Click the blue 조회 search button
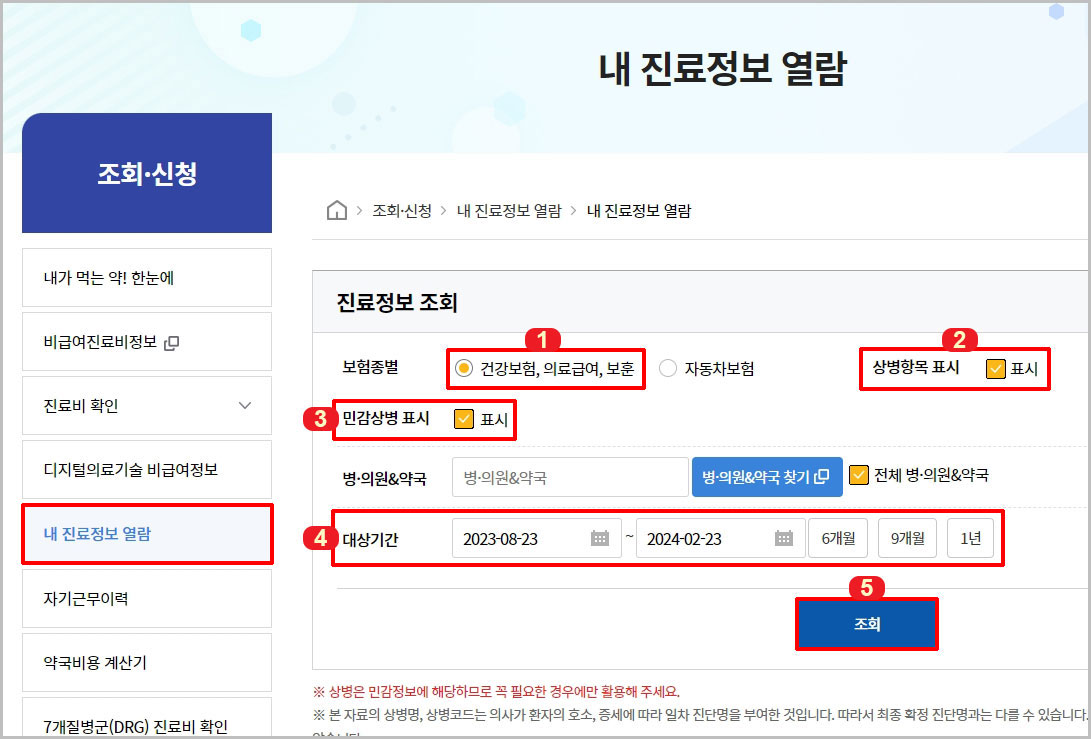 [x=867, y=622]
